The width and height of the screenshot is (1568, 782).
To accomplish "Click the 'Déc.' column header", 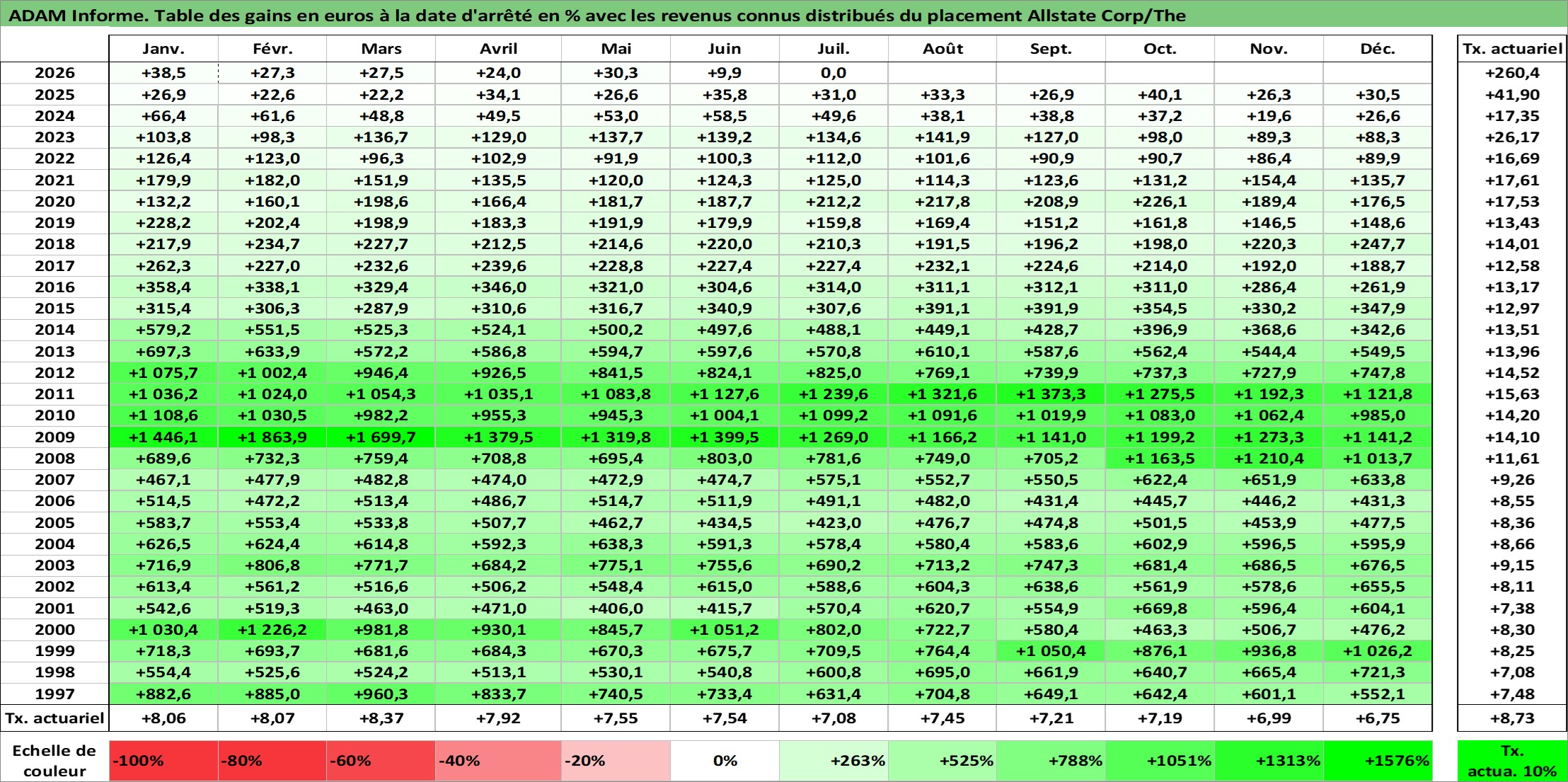I will [x=1378, y=49].
